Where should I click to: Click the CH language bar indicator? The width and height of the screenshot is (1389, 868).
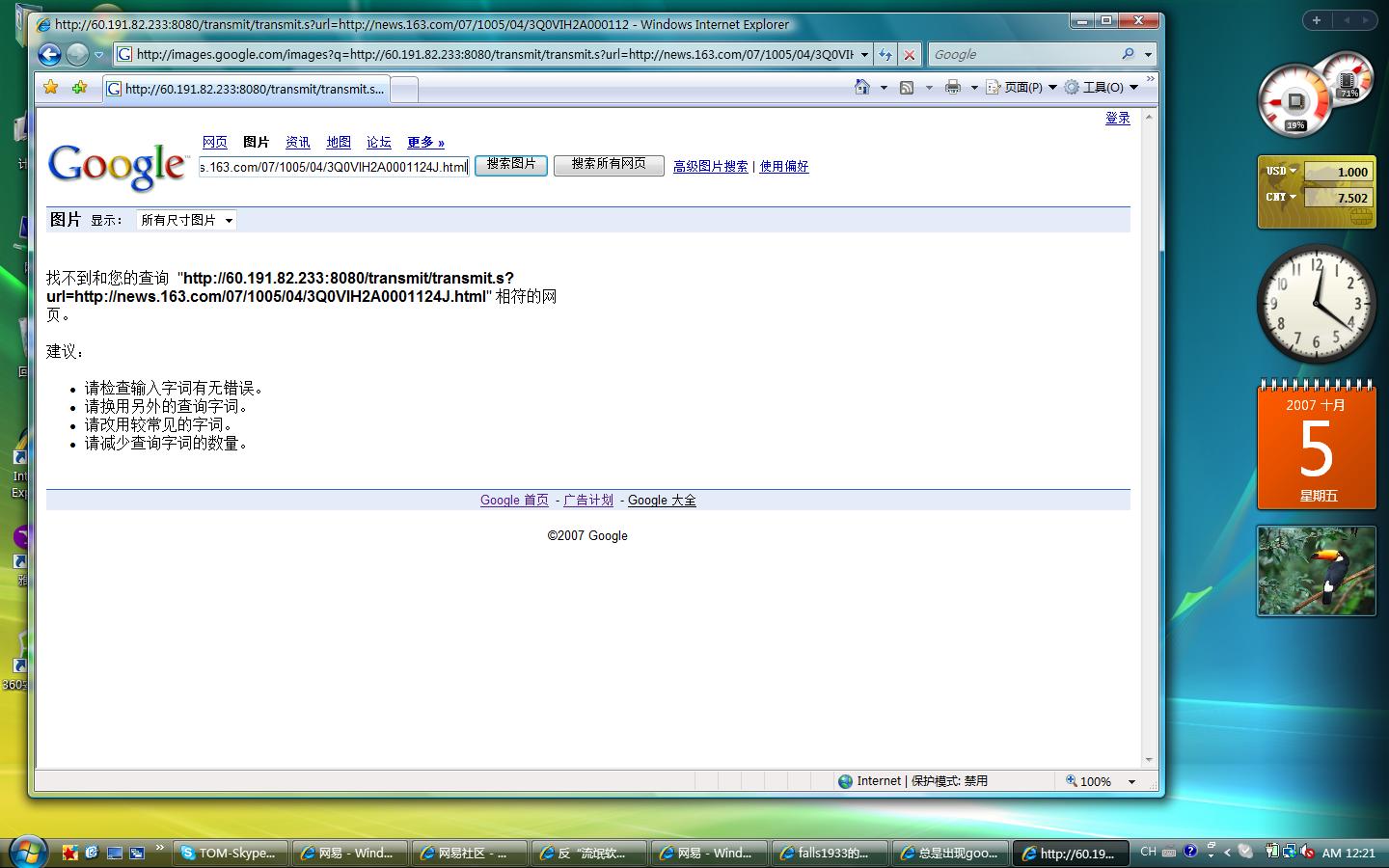tap(1148, 852)
